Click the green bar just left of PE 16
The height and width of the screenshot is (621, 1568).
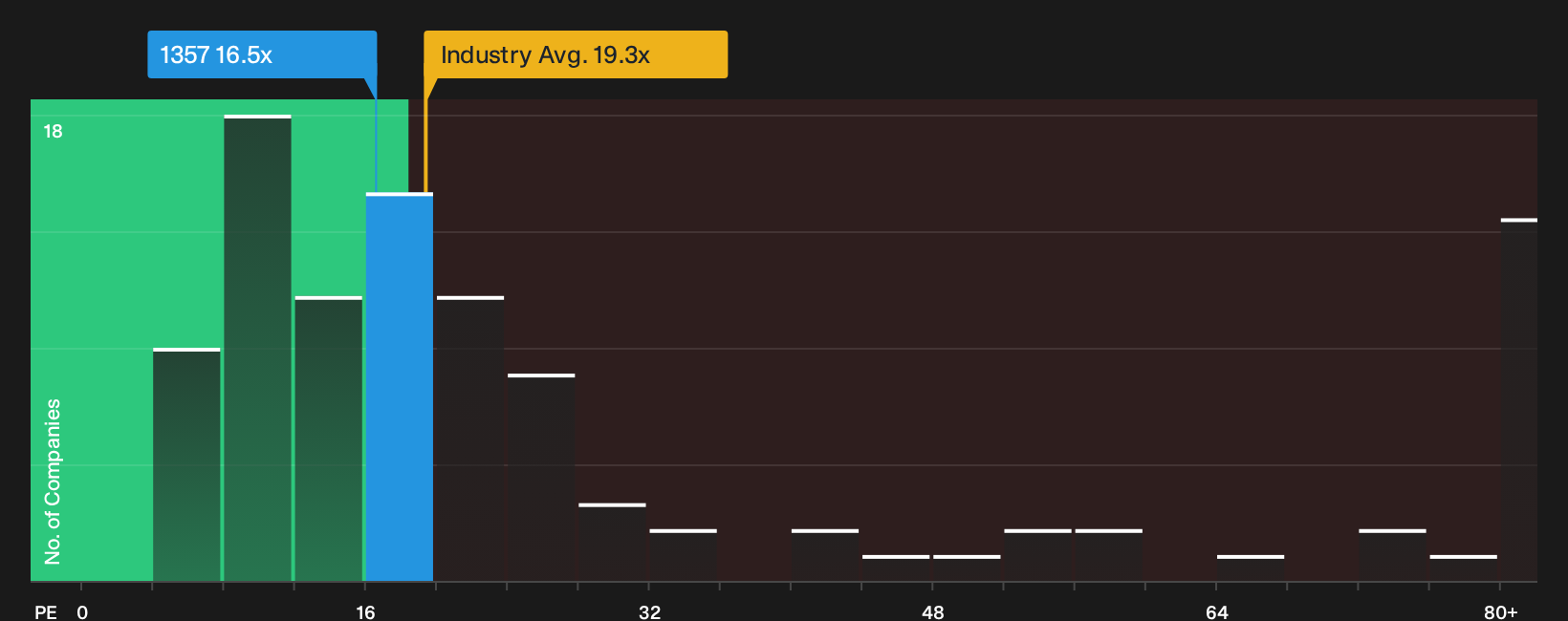[x=329, y=439]
